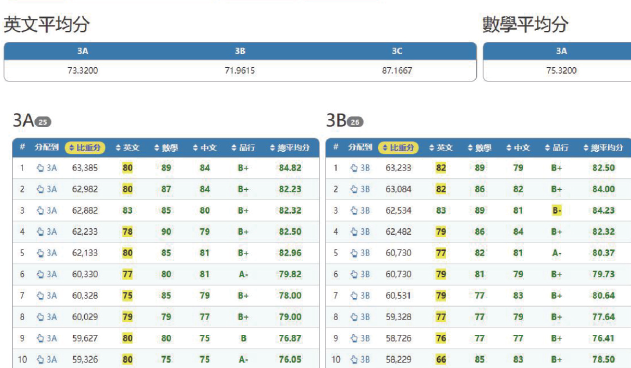This screenshot has width=631, height=368.
Task: Click the 數學平均分 heading
Action: [525, 24]
